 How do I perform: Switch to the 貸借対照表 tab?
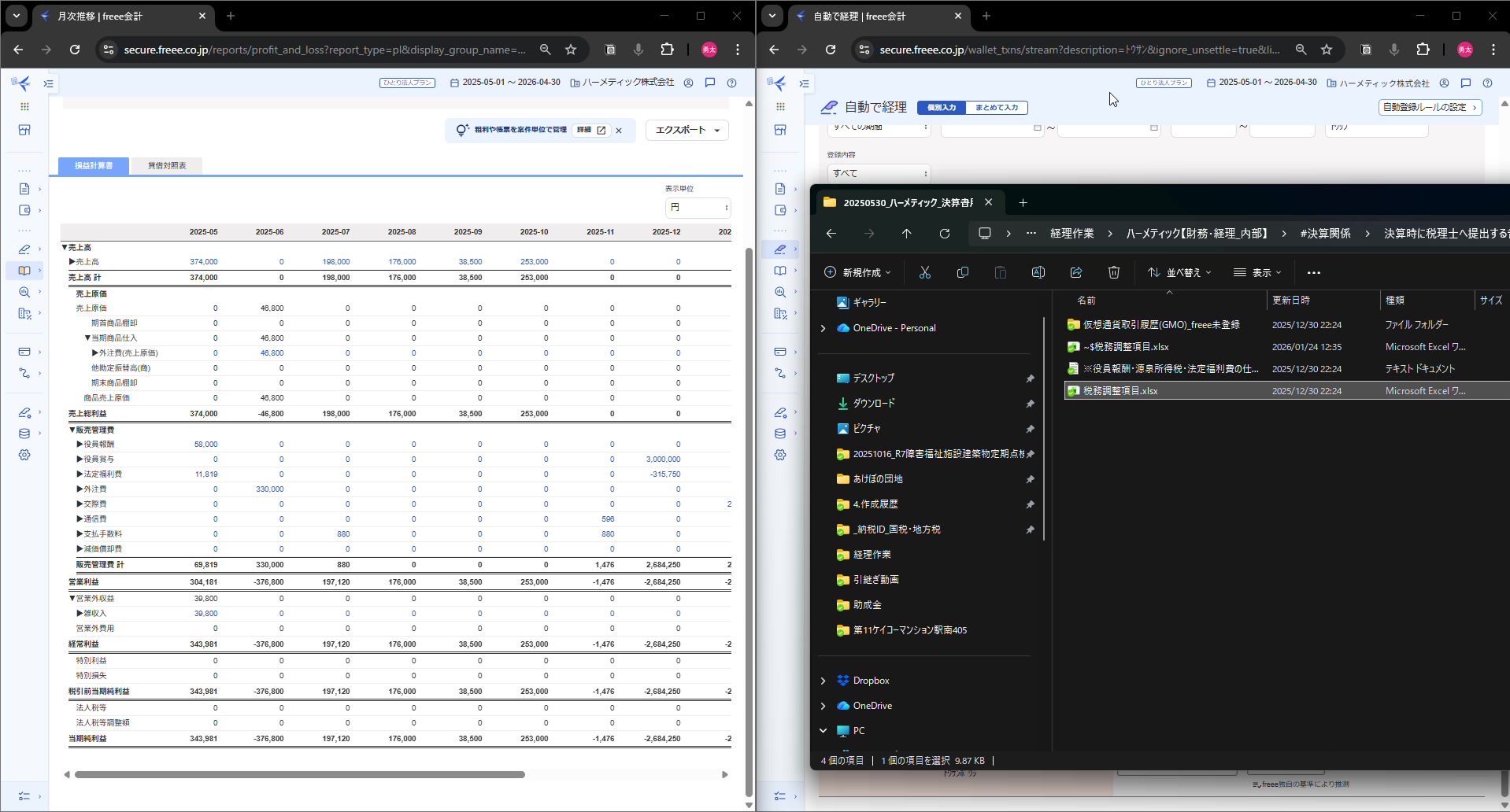[x=167, y=166]
